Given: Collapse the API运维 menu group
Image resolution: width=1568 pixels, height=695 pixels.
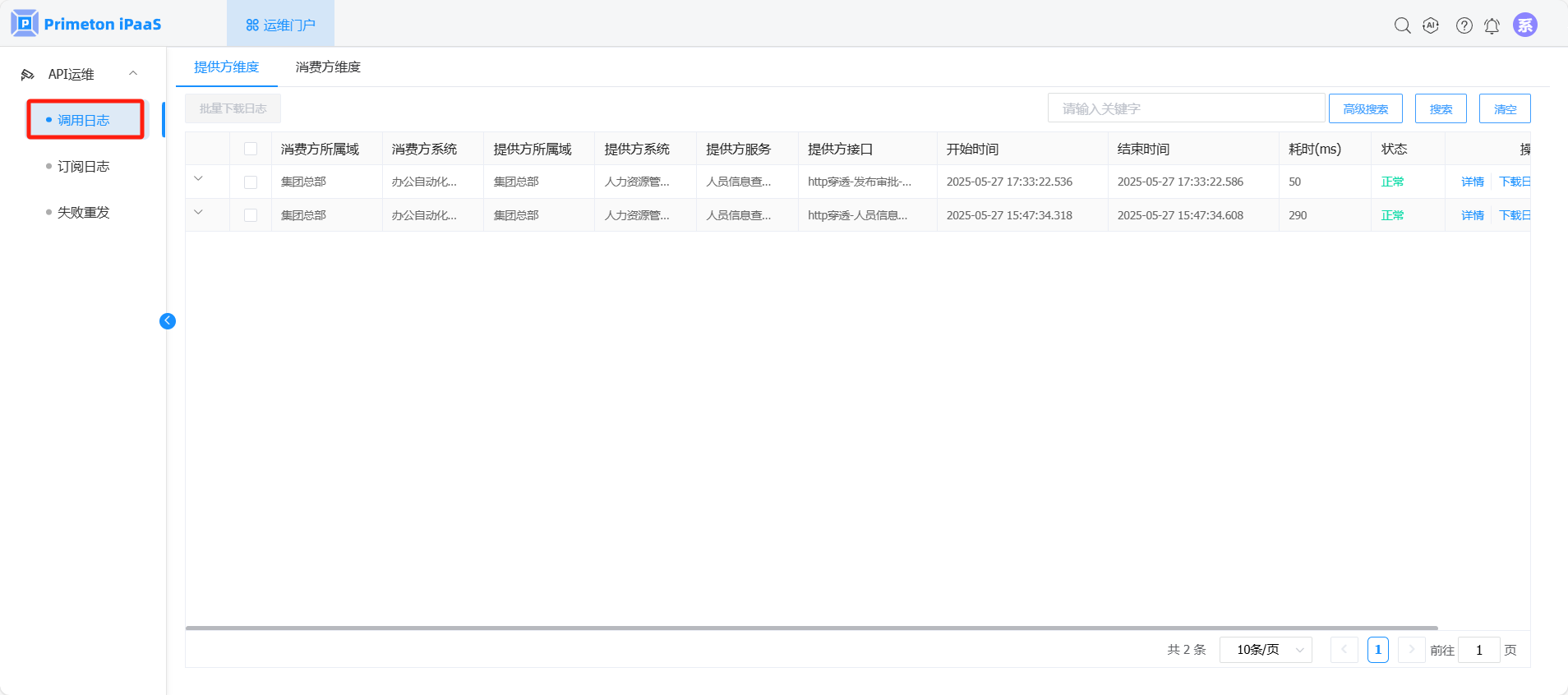Looking at the screenshot, I should [133, 74].
